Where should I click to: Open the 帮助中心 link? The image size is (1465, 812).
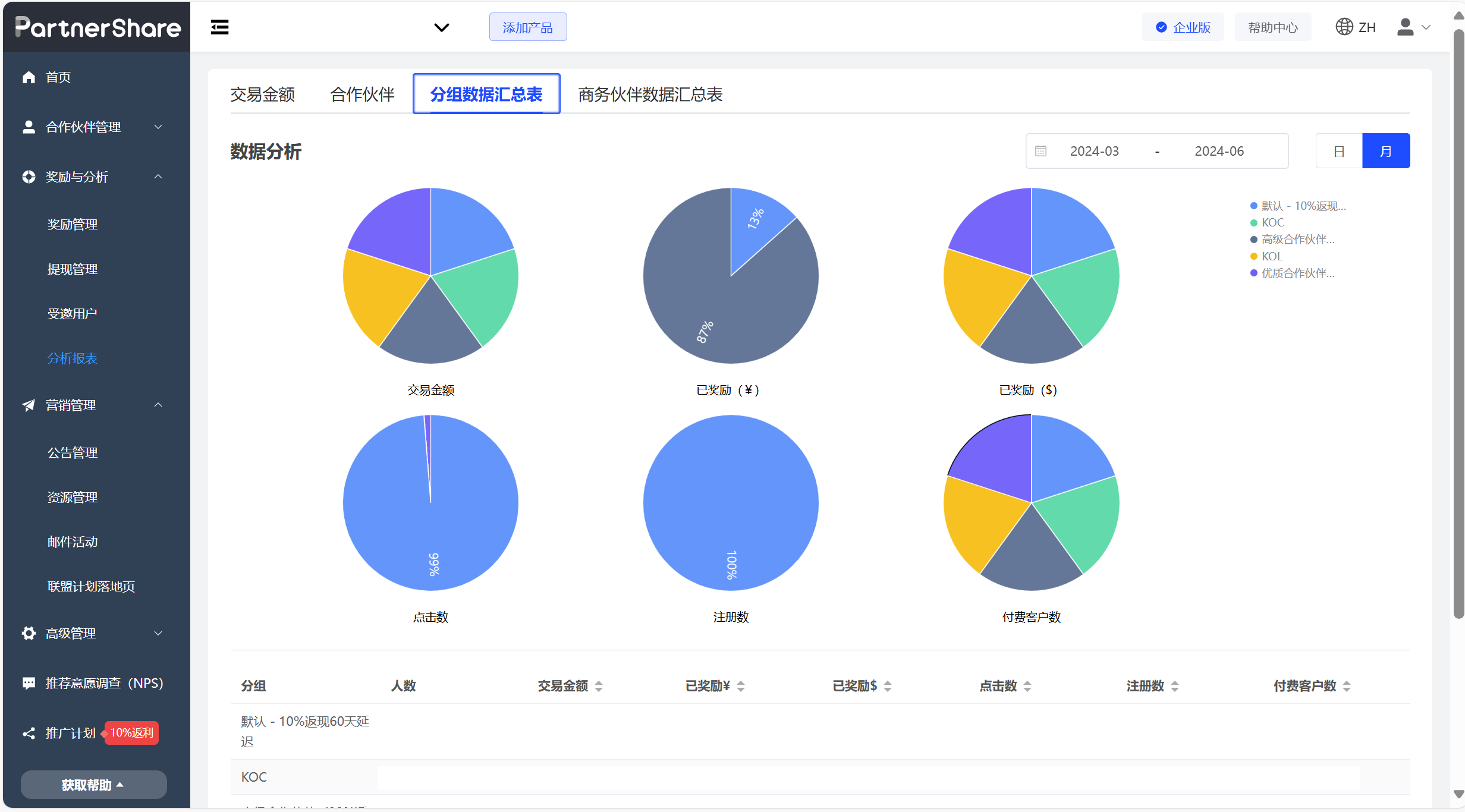[x=1272, y=27]
